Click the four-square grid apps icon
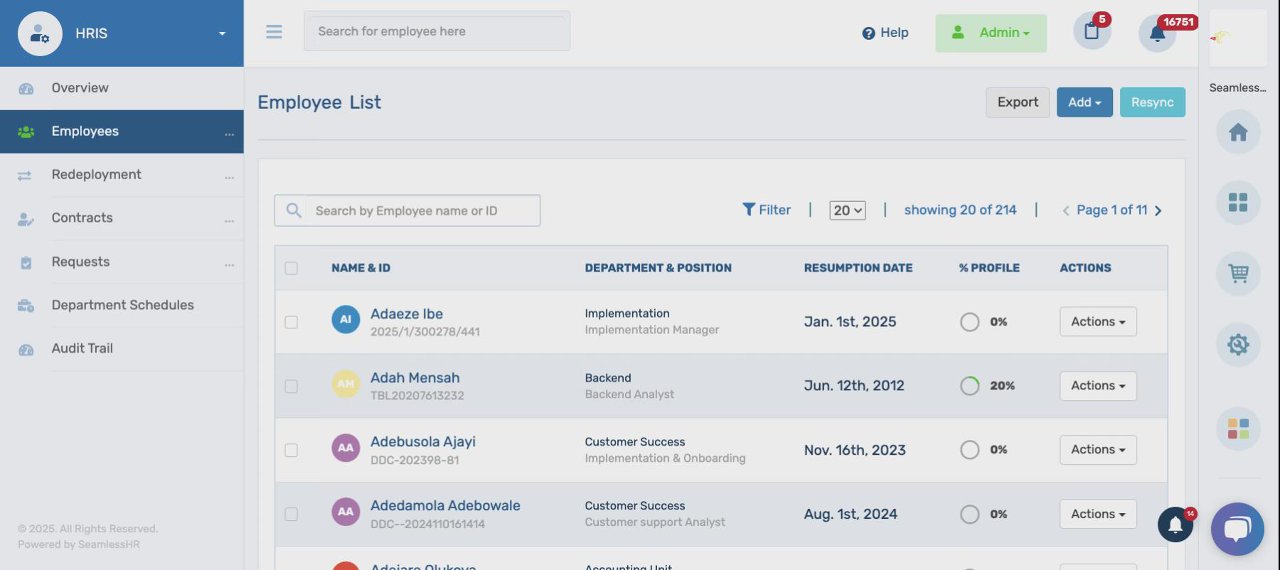This screenshot has width=1280, height=570. click(x=1238, y=203)
